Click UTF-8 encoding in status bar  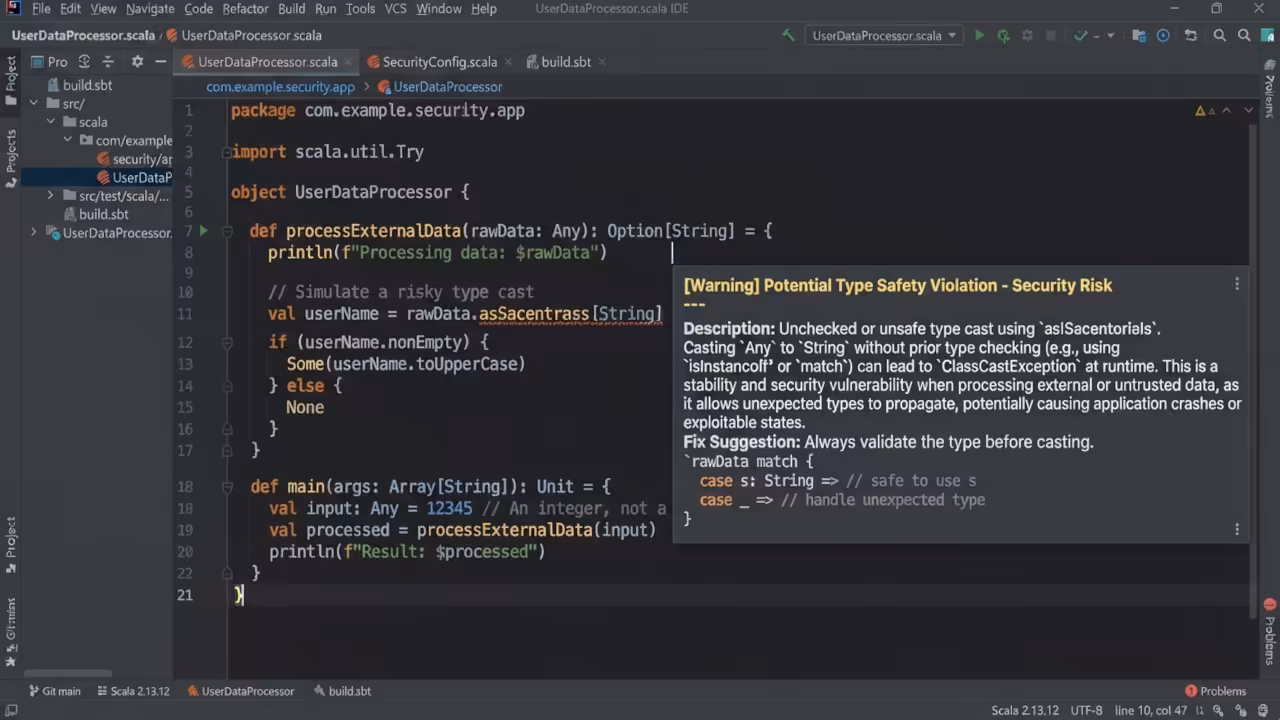pos(1086,710)
